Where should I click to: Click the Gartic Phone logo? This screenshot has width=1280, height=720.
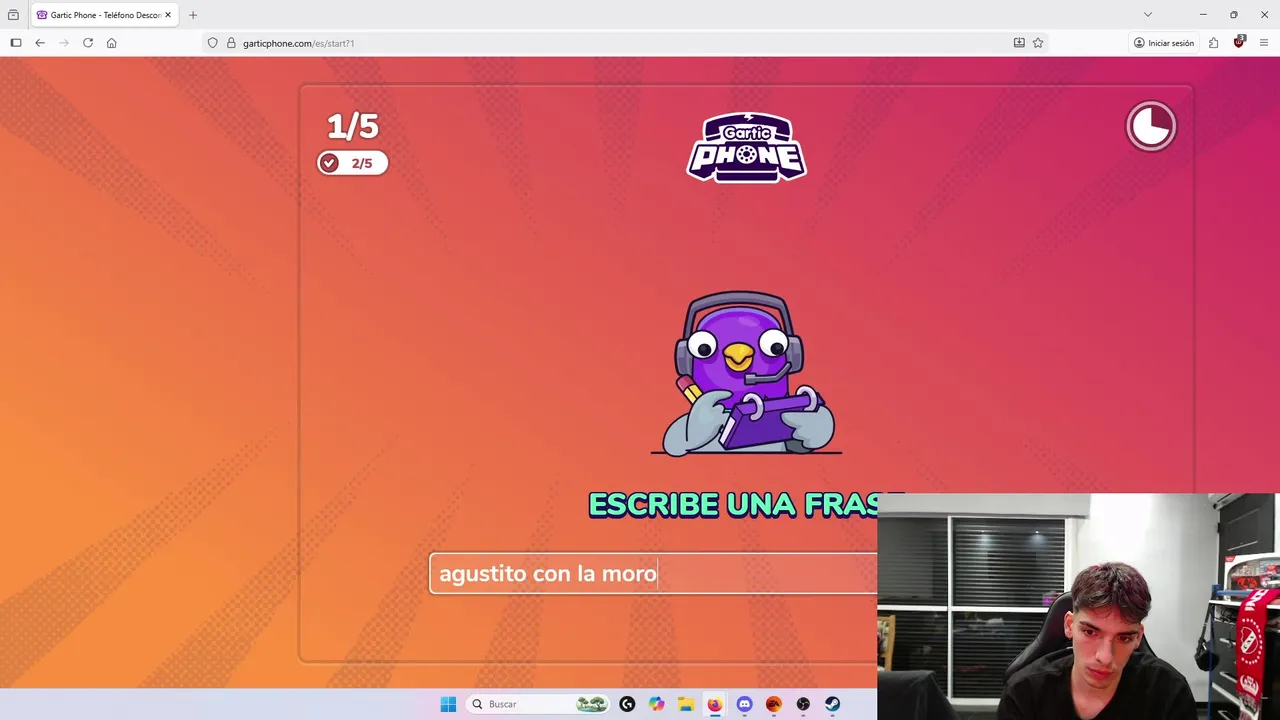click(746, 147)
